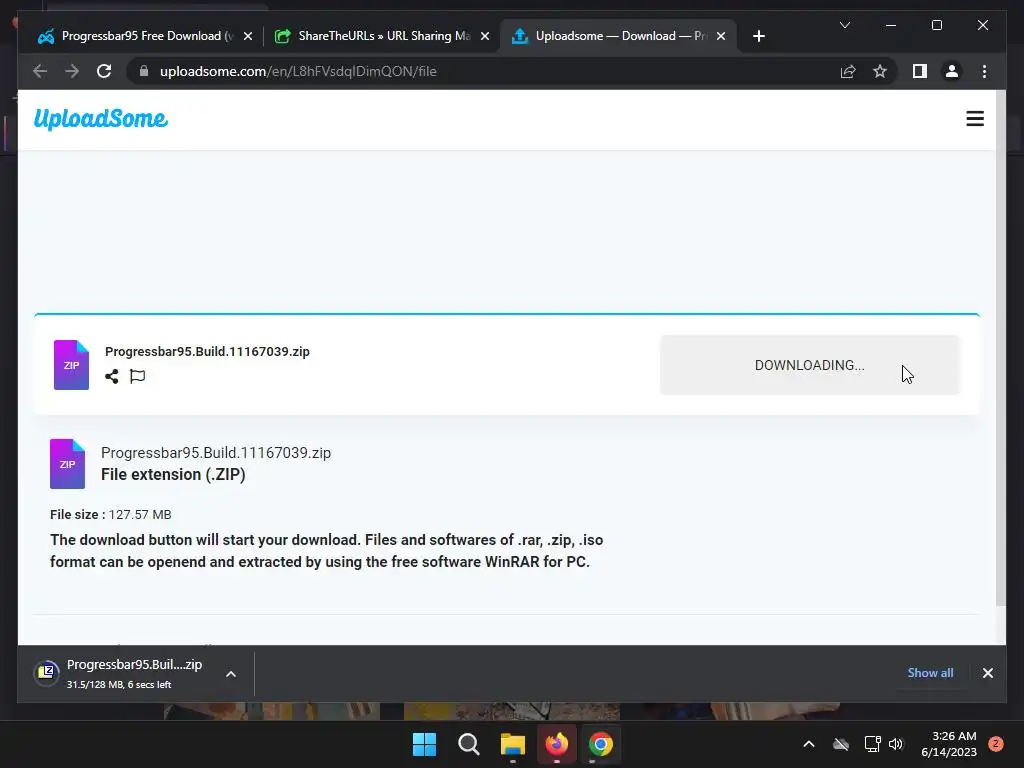Open the tab search dropdown arrow
The height and width of the screenshot is (768, 1024).
tap(844, 25)
